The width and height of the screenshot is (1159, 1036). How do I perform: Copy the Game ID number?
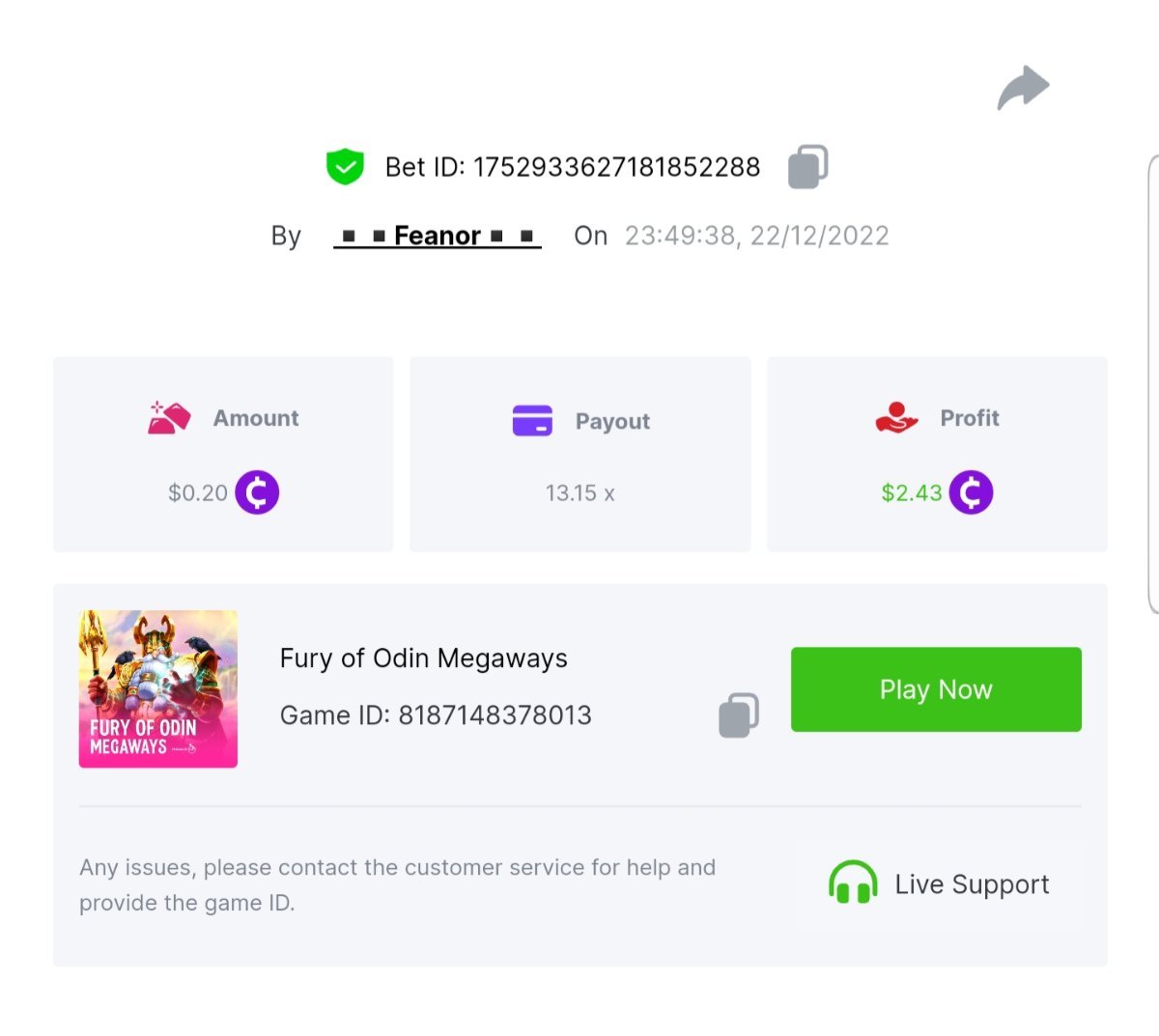click(739, 715)
